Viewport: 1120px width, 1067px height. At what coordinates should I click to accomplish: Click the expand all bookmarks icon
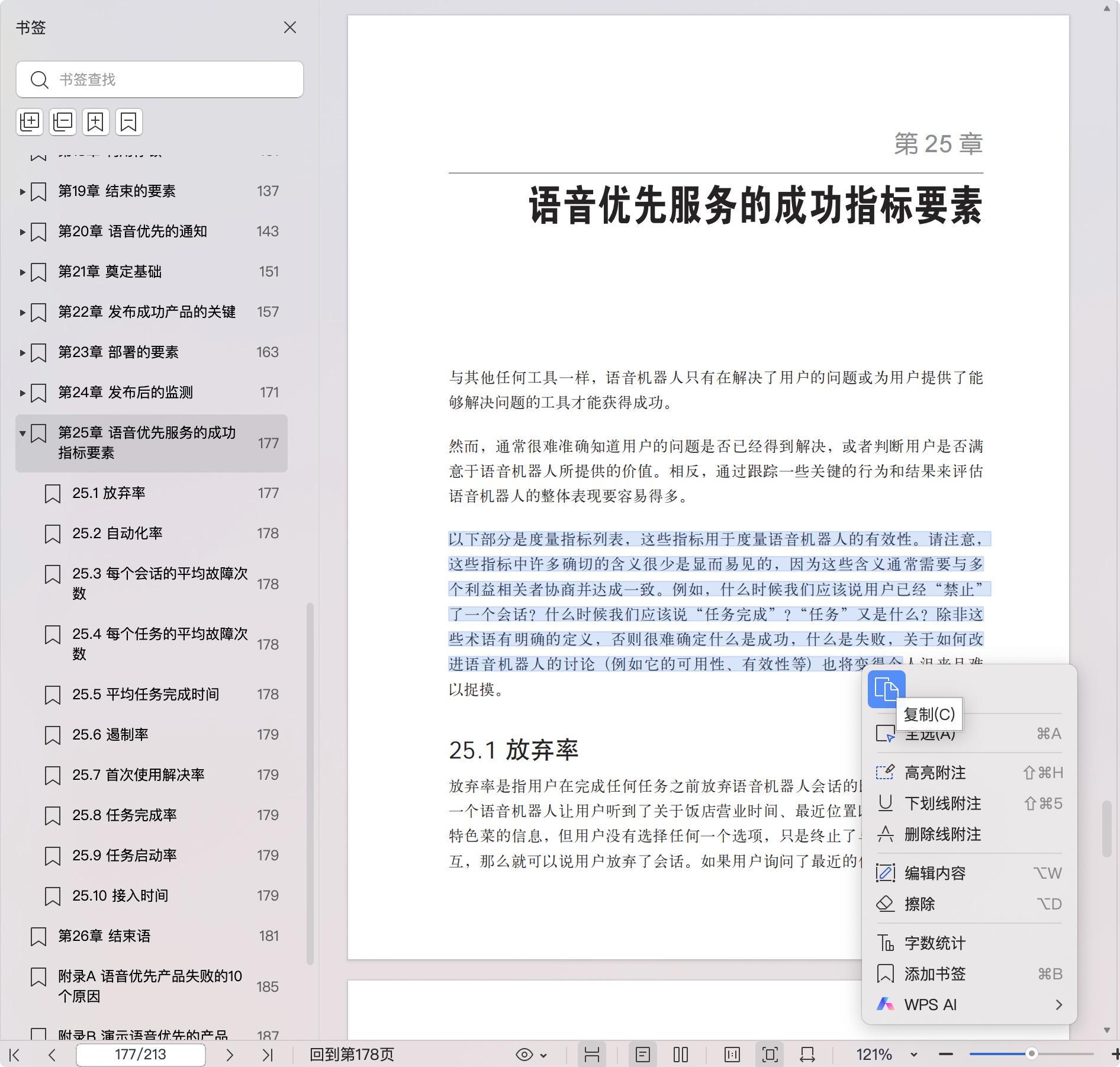coord(30,122)
